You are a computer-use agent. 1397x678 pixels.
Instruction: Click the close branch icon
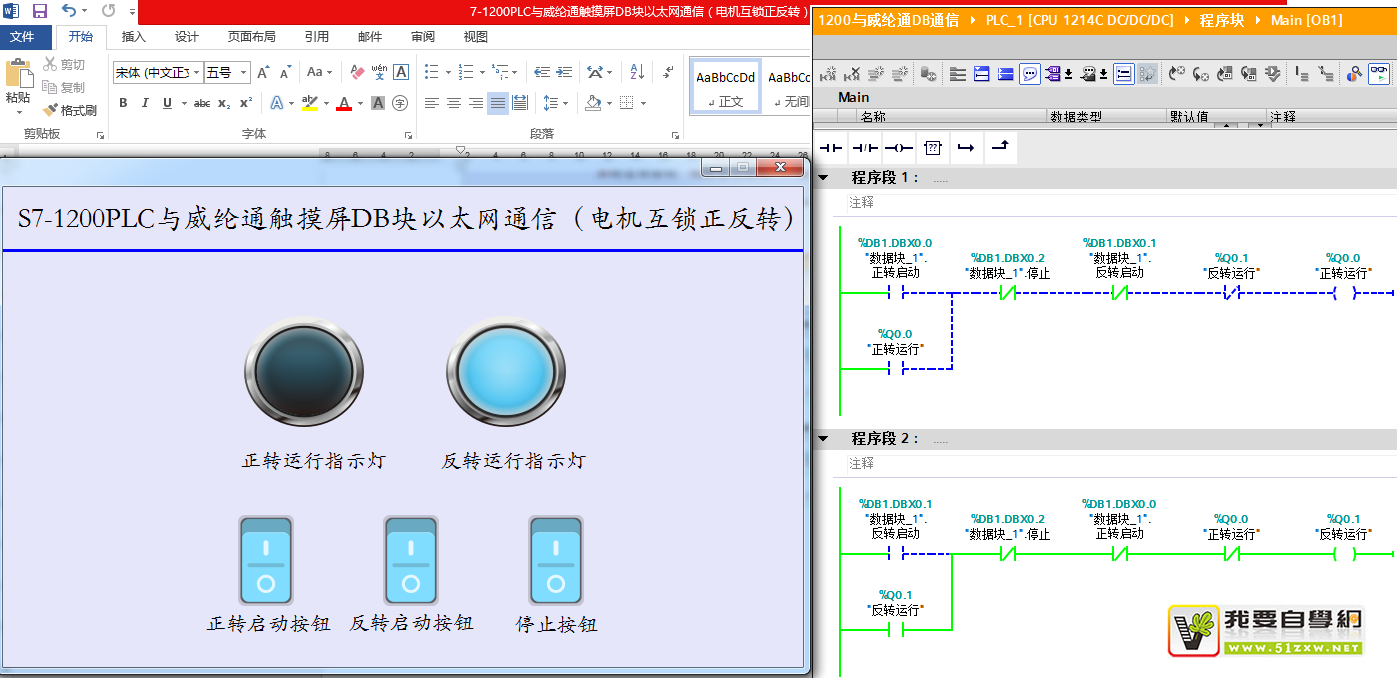pyautogui.click(x=999, y=148)
